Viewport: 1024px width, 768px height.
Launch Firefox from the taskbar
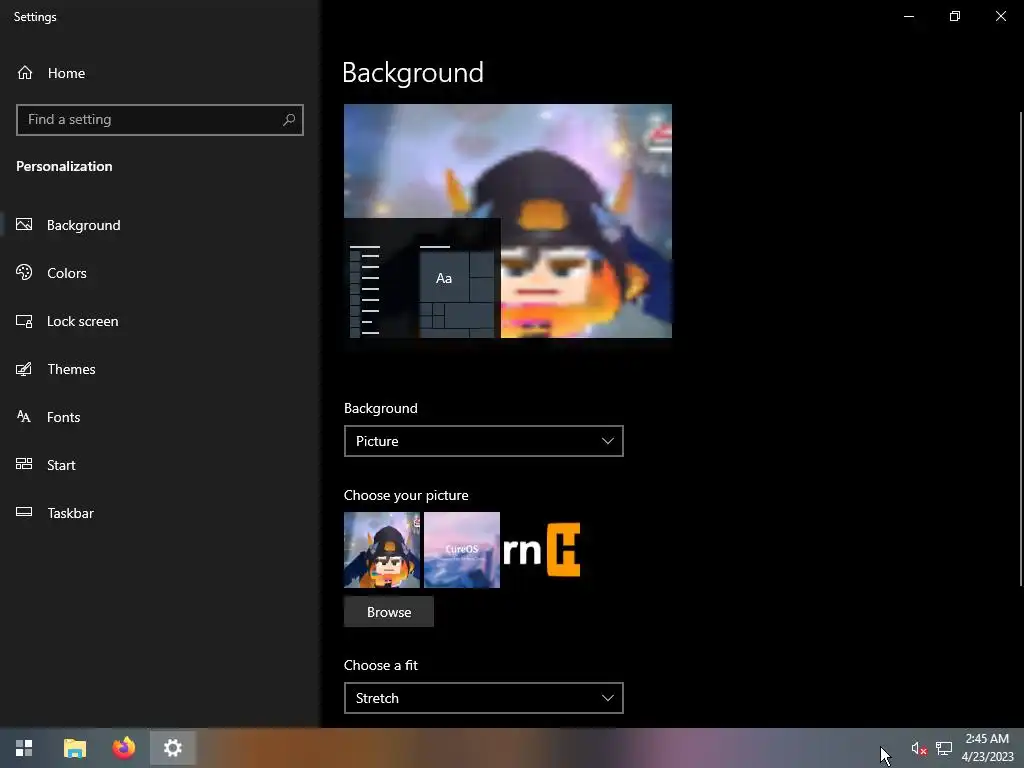click(123, 748)
